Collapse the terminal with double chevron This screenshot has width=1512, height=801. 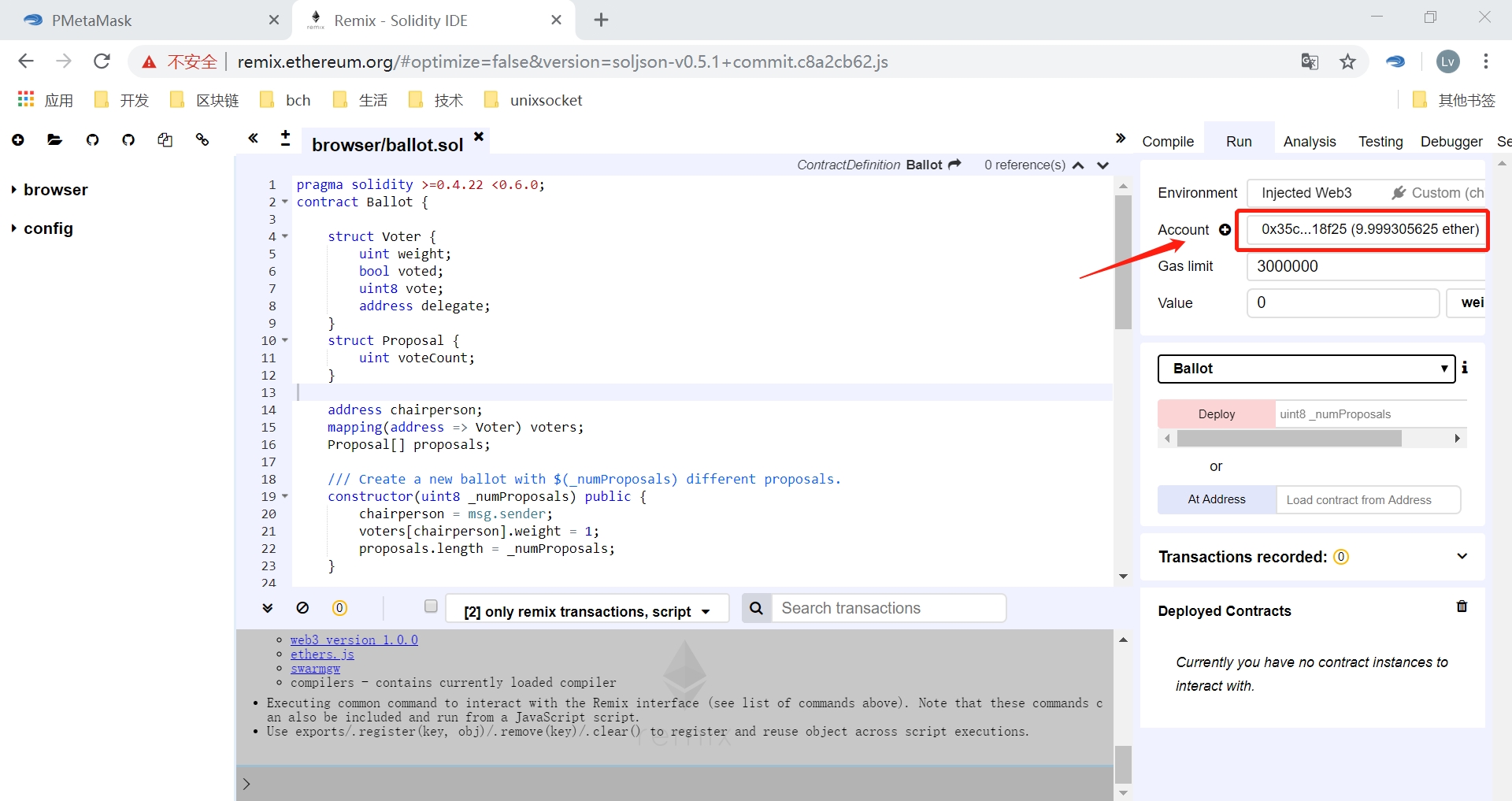pyautogui.click(x=268, y=608)
